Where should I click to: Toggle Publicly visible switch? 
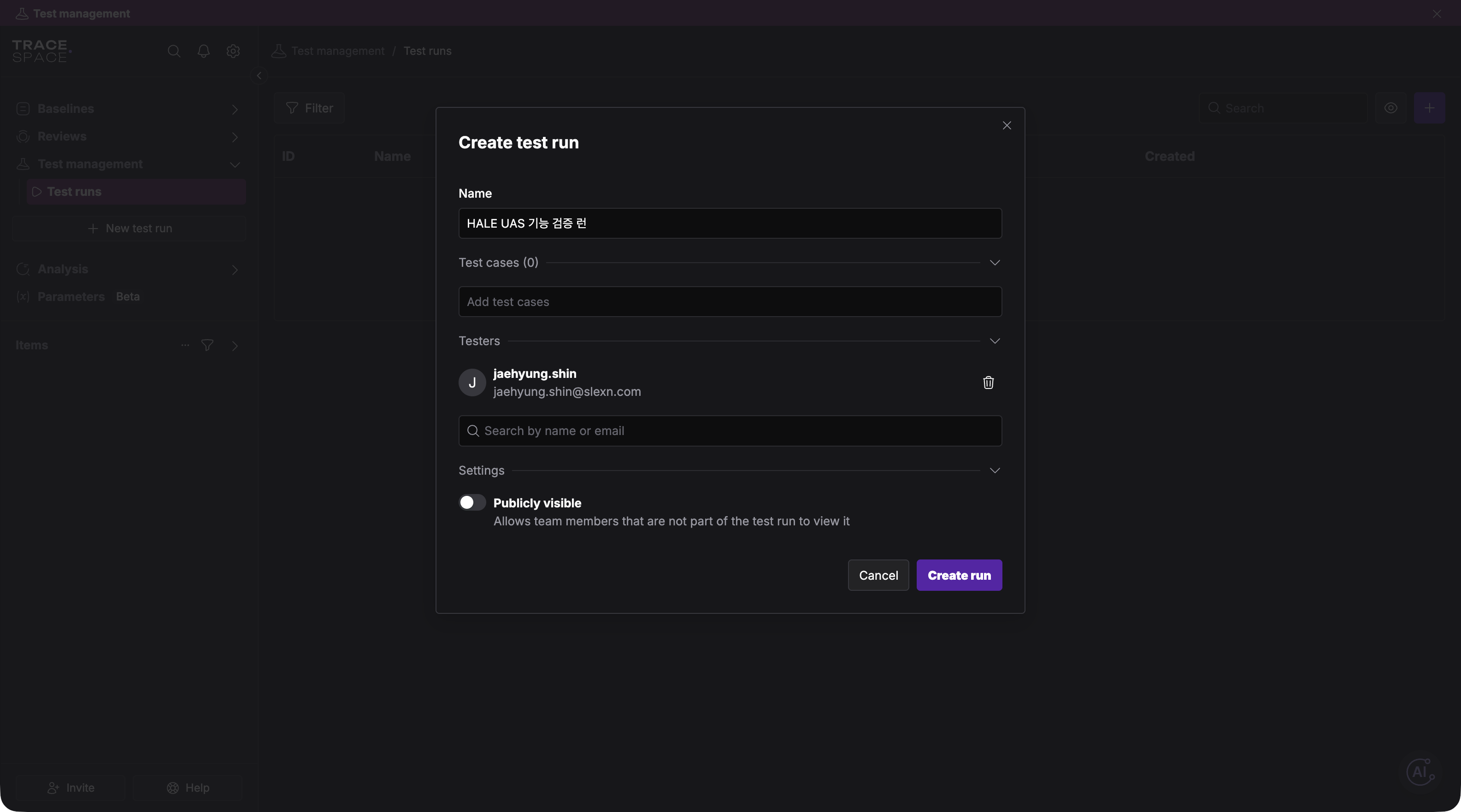472,502
